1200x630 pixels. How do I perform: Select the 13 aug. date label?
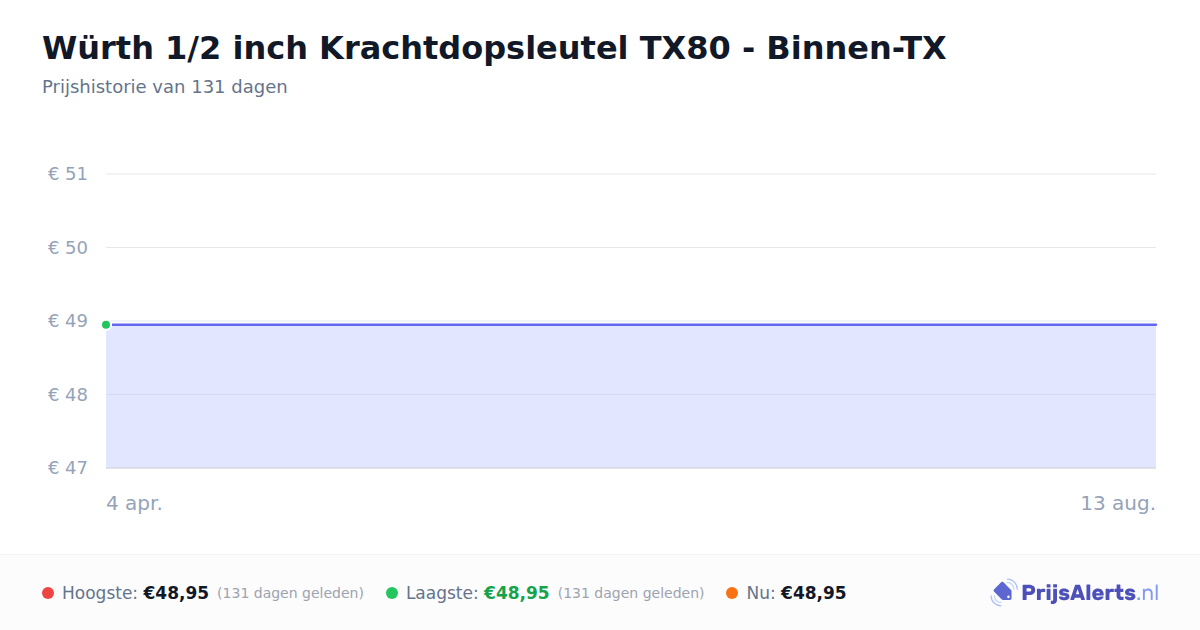tap(1118, 503)
